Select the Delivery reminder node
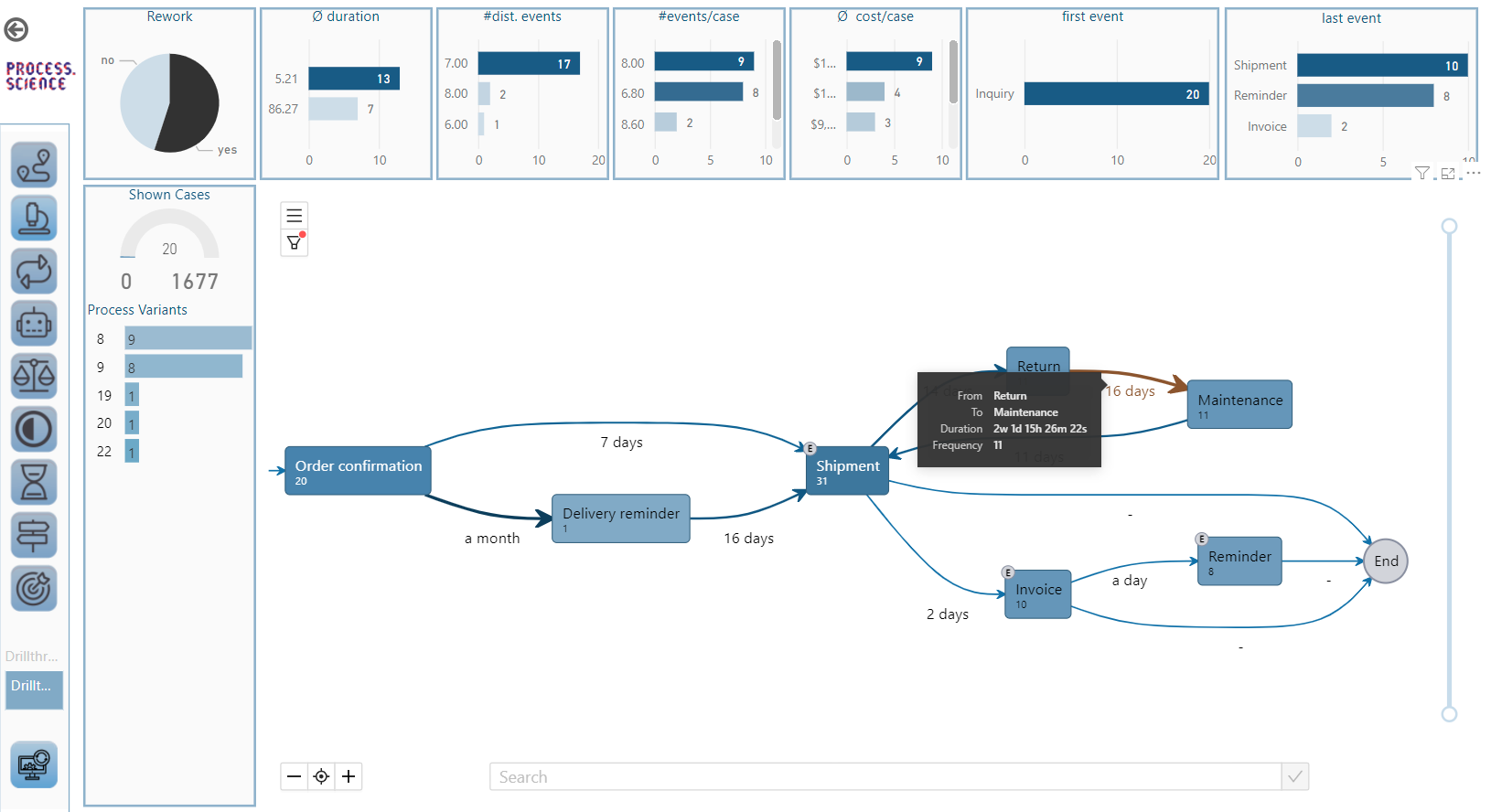1491x812 pixels. [x=621, y=519]
